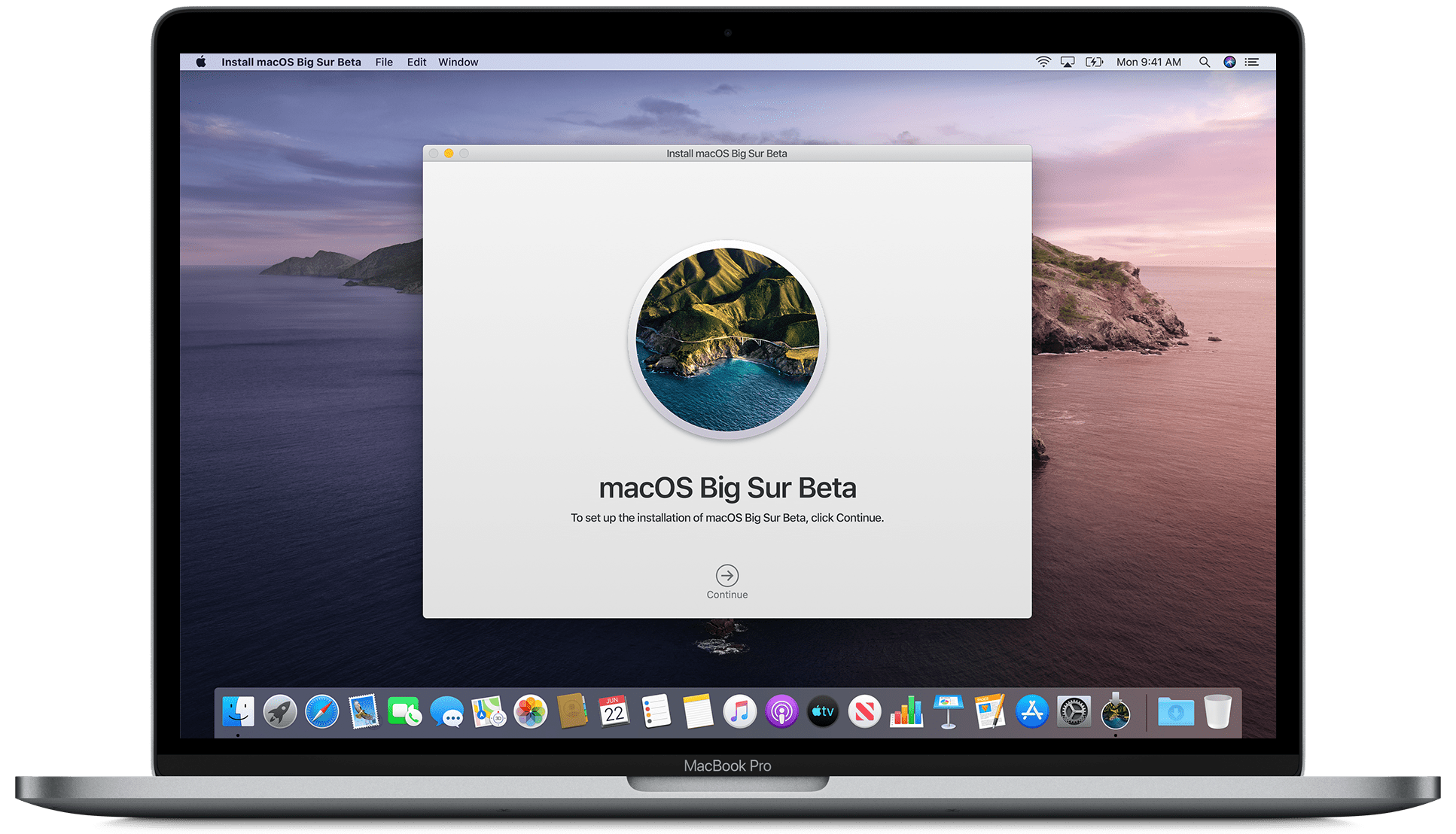Open Podcasts purple icon
The width and height of the screenshot is (1456, 834).
pyautogui.click(x=781, y=711)
